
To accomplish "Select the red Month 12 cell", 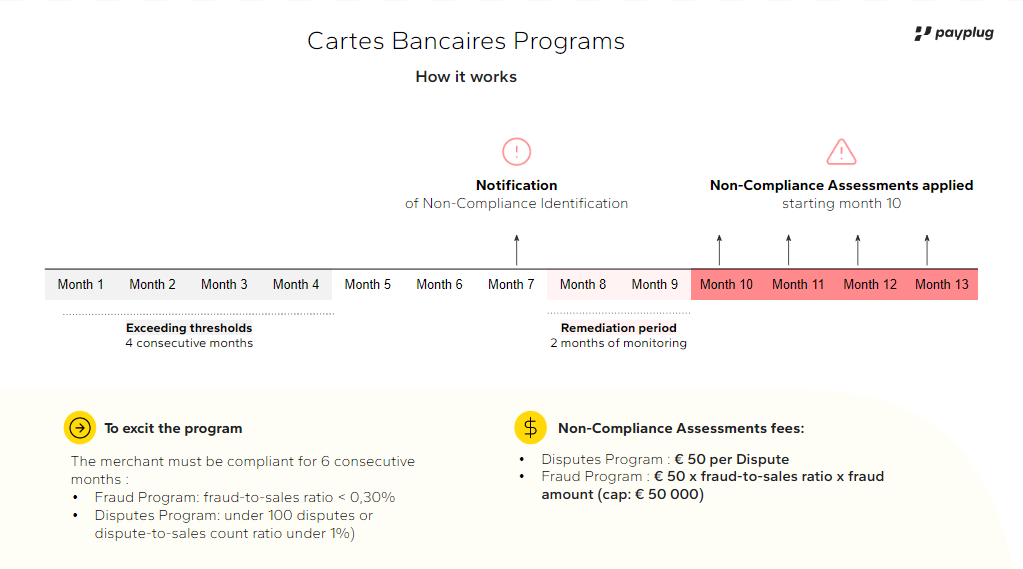I will click(x=870, y=284).
